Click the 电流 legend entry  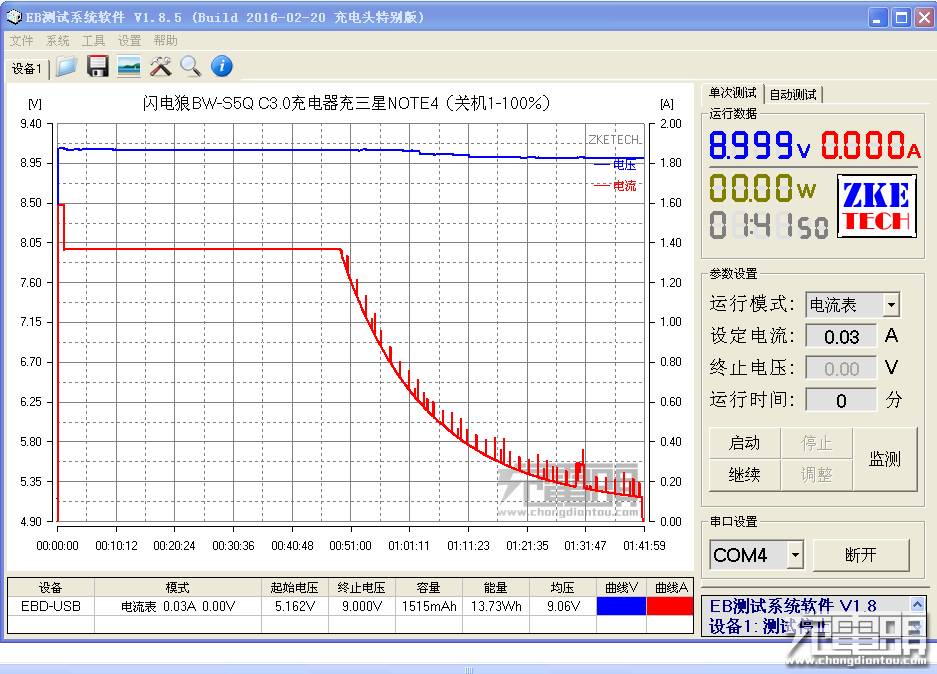(616, 185)
